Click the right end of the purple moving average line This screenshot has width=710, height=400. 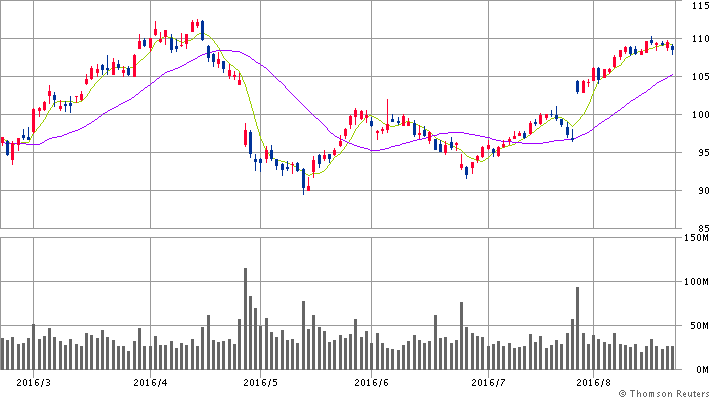pos(671,75)
